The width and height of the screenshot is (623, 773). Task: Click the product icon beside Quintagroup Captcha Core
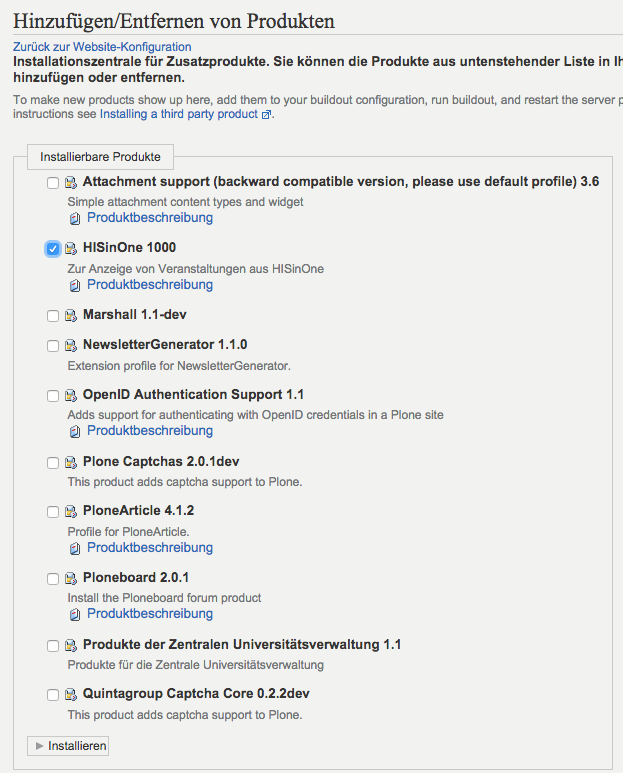[x=71, y=695]
